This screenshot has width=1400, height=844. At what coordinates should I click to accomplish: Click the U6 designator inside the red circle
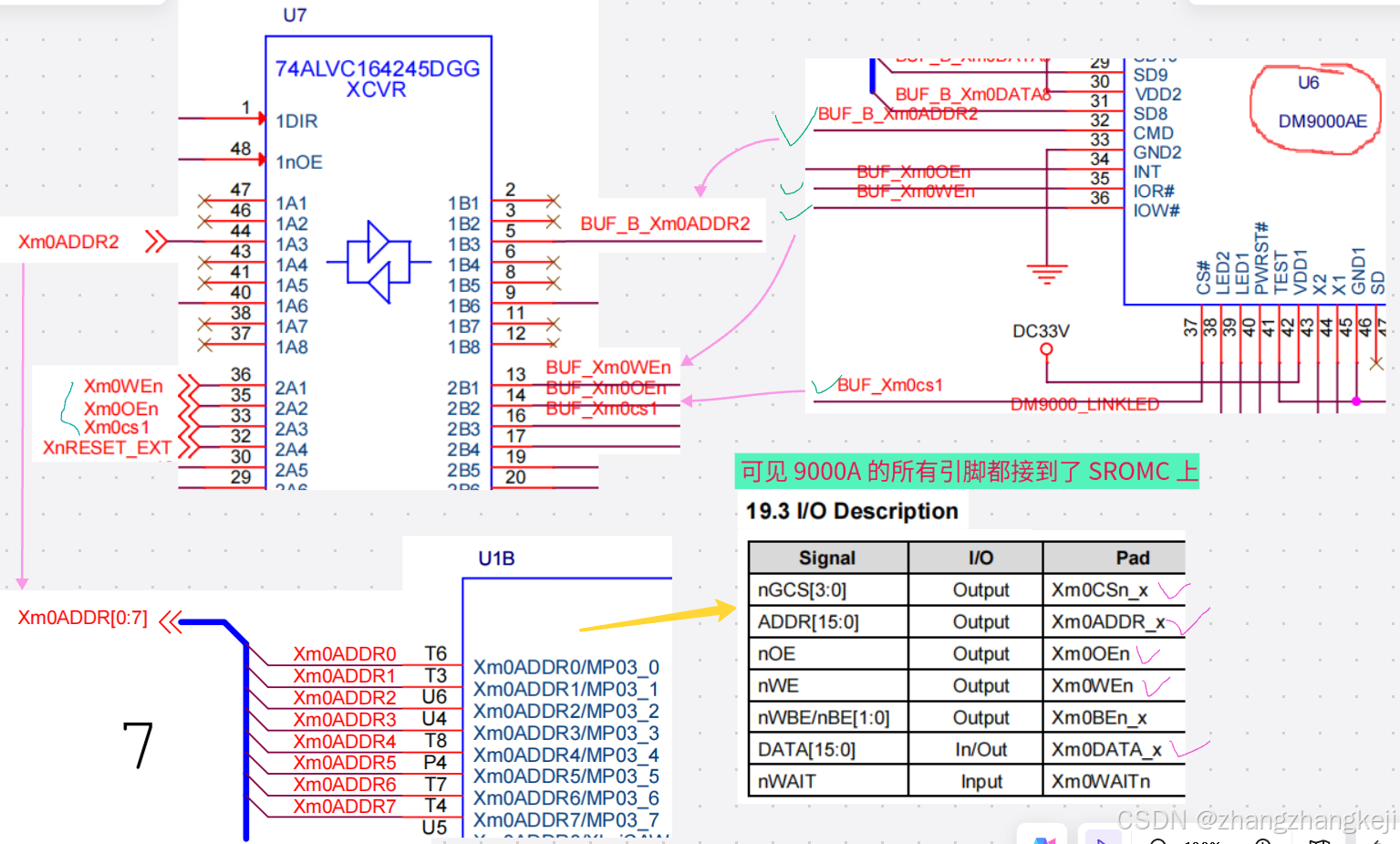click(x=1309, y=83)
